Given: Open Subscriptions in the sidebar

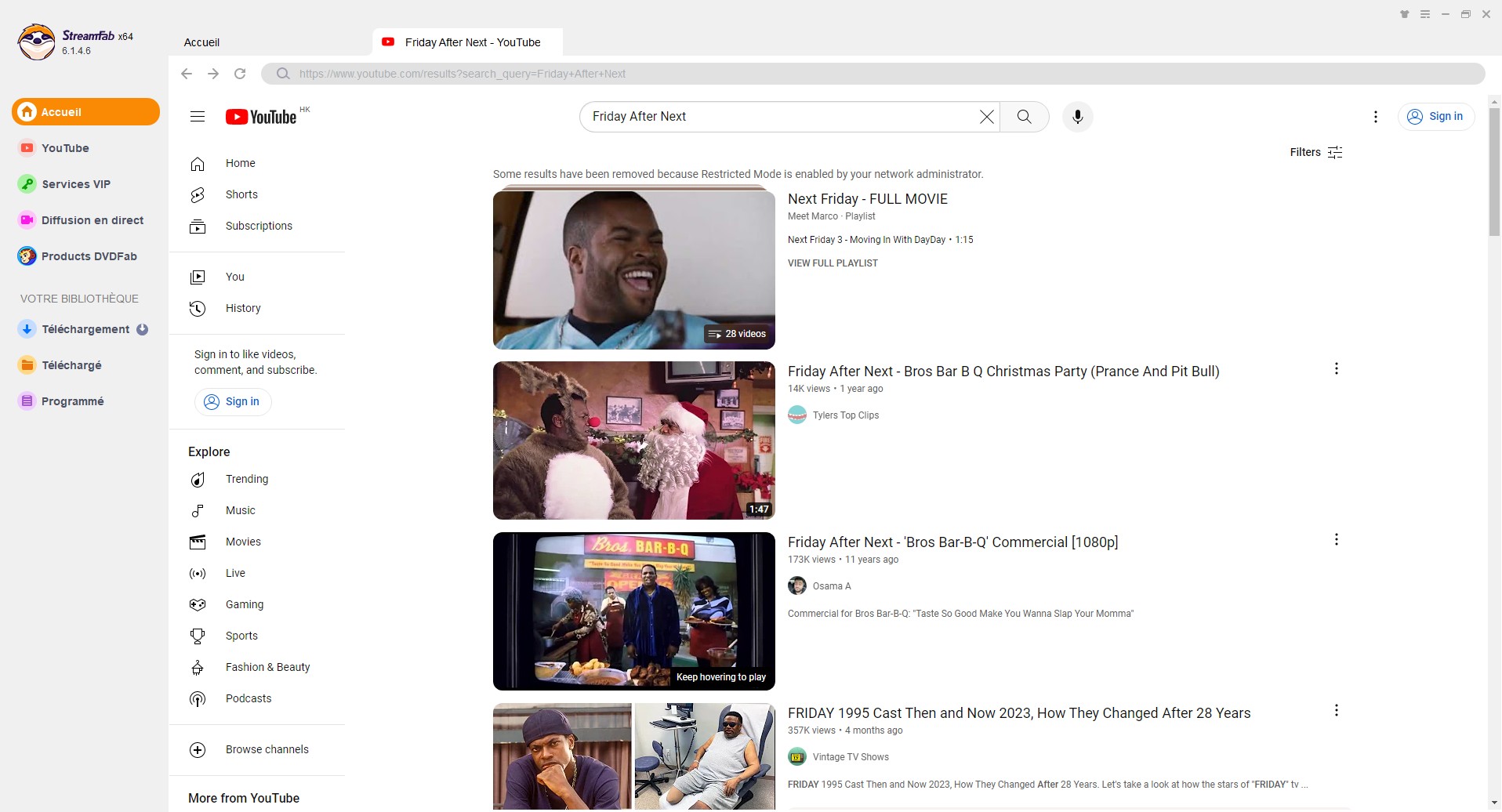Looking at the screenshot, I should pos(257,226).
